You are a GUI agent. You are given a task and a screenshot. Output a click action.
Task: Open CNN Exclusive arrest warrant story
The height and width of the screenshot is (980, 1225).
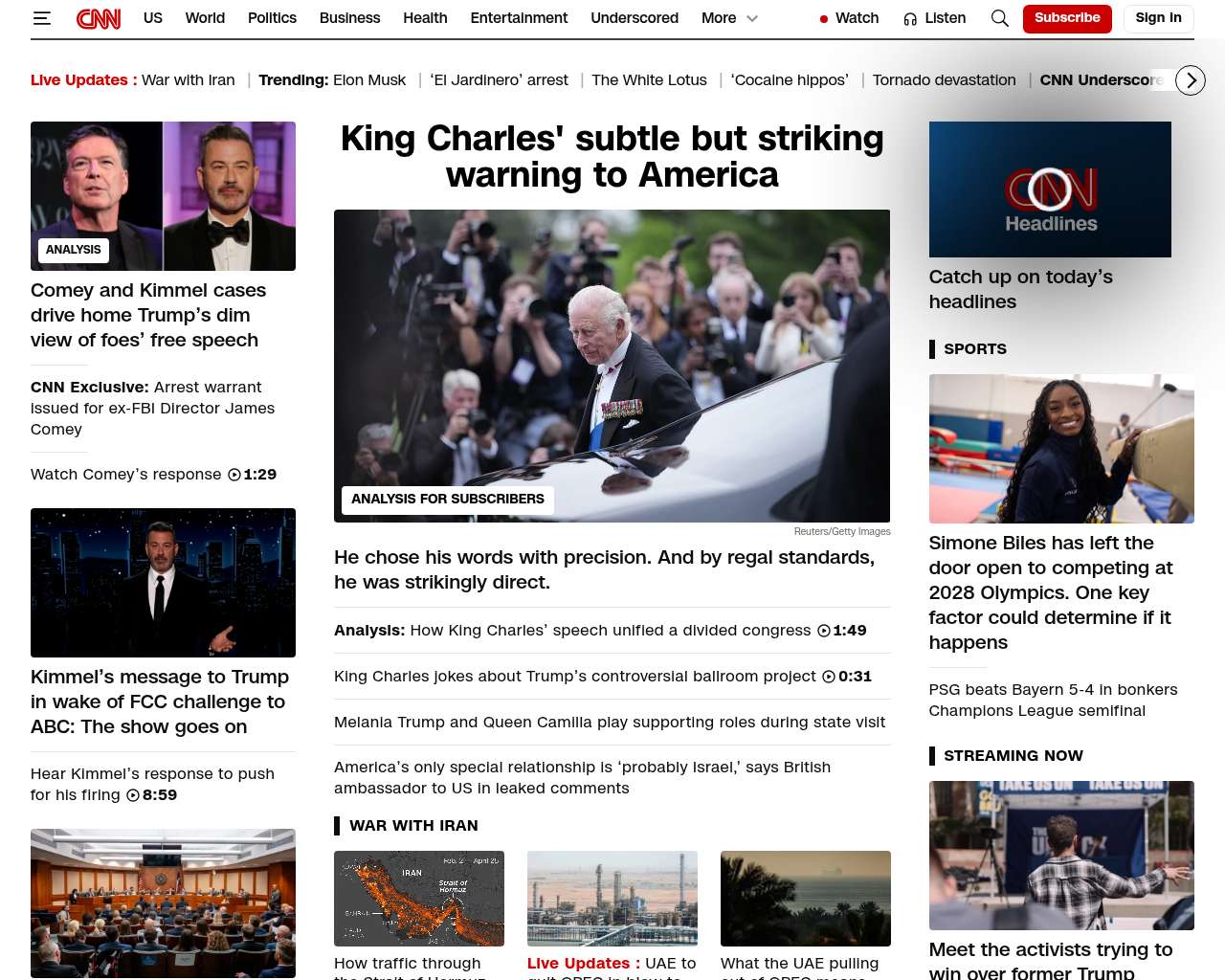(152, 409)
